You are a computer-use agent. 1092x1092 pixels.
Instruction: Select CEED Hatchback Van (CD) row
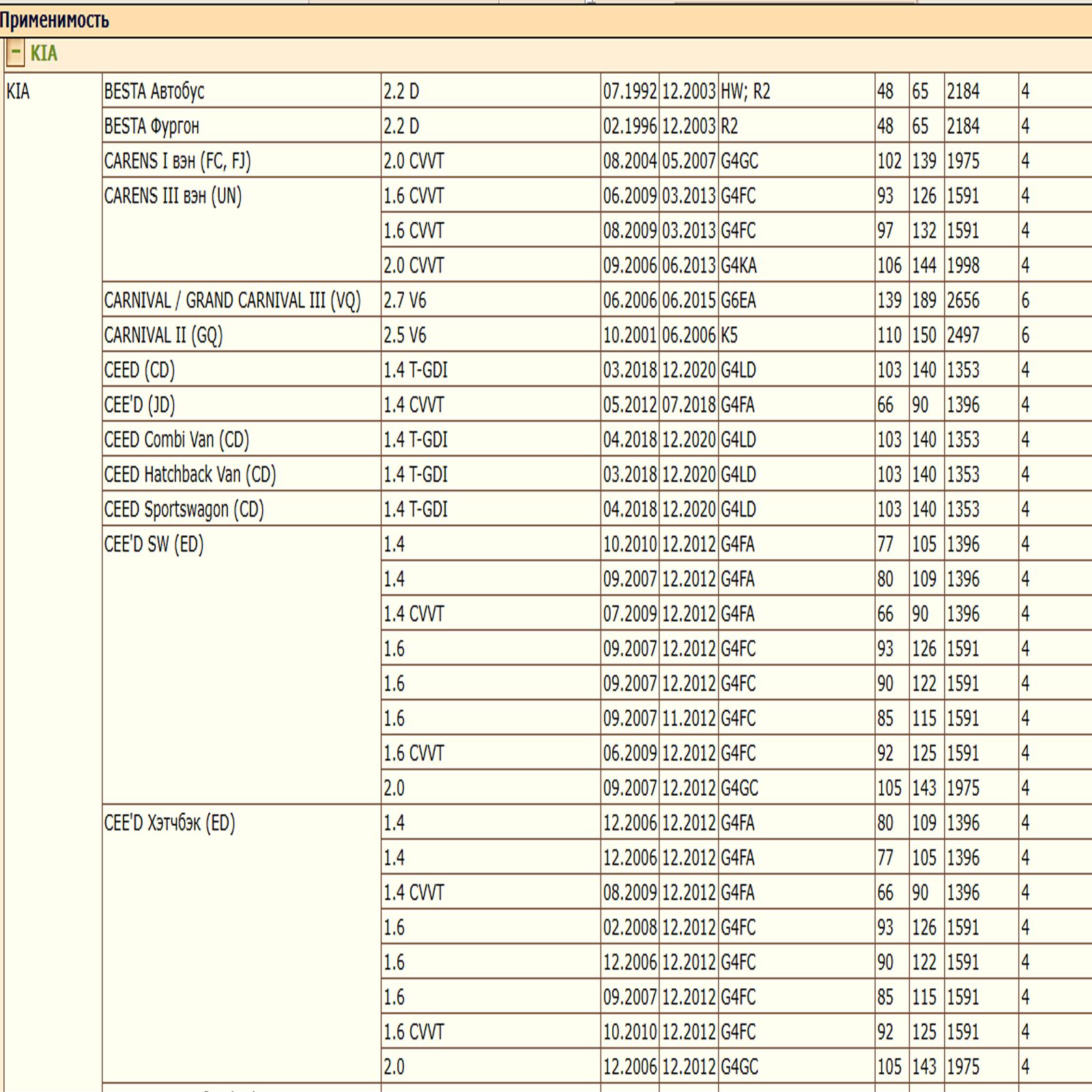pos(190,474)
